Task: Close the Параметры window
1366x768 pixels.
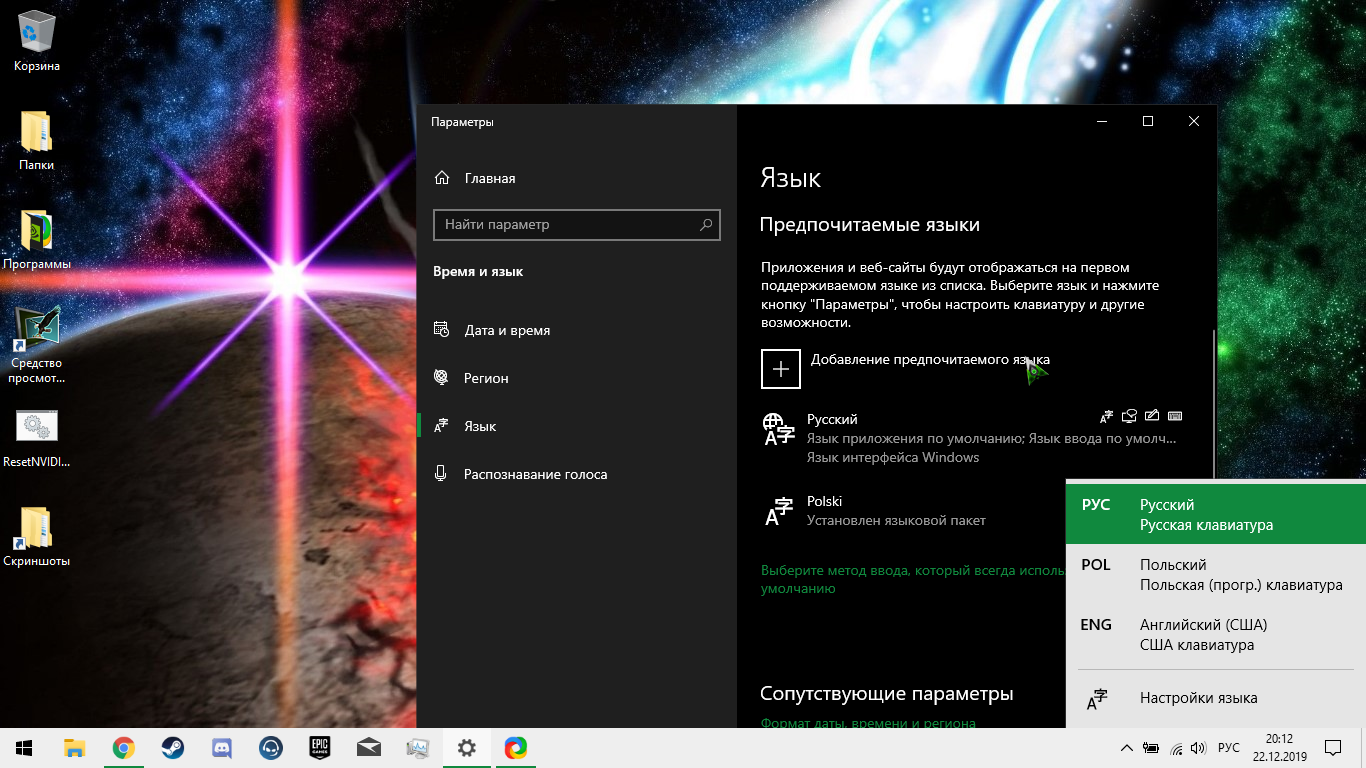Action: click(1194, 121)
